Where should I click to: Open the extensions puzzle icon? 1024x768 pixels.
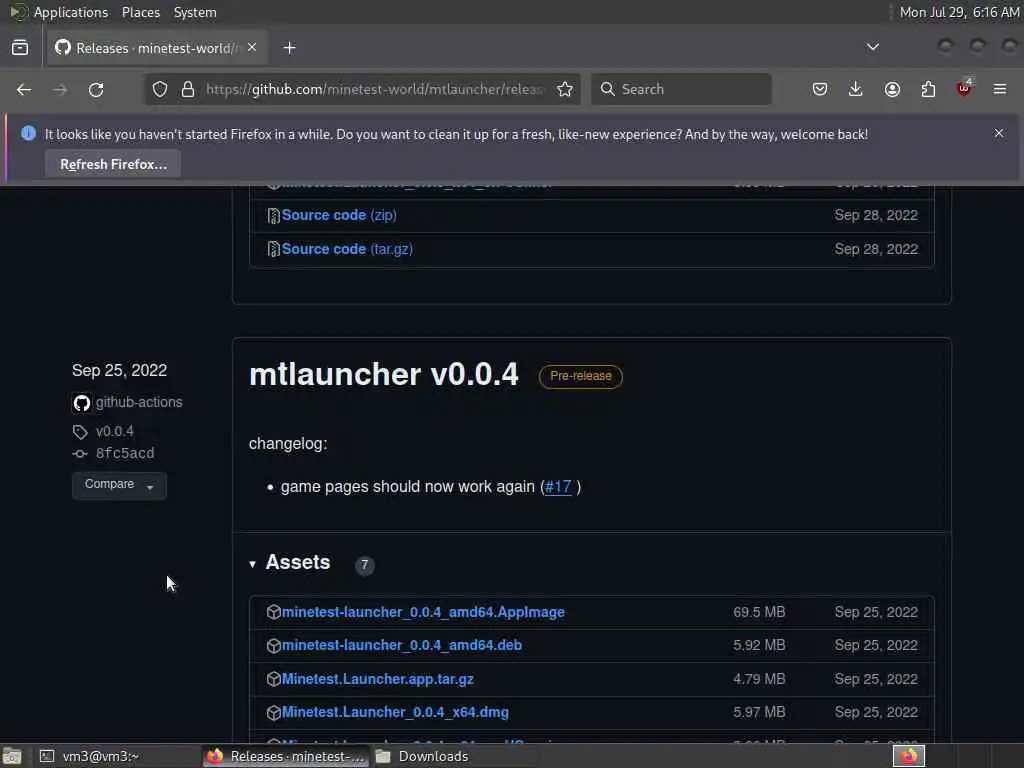tap(928, 89)
